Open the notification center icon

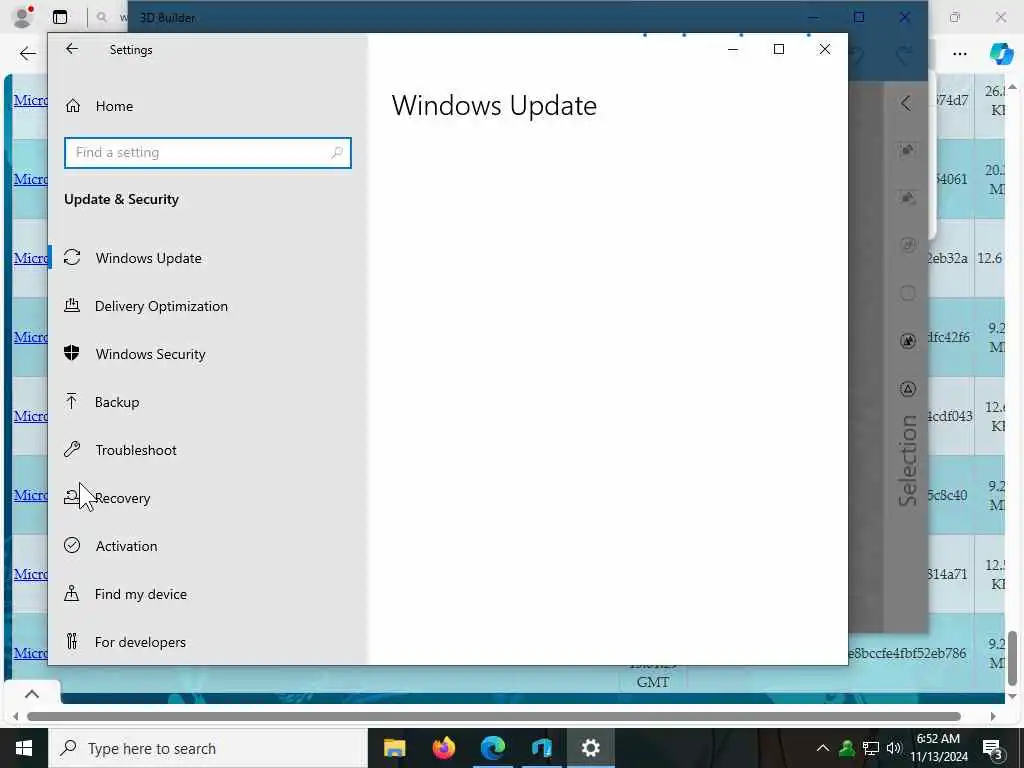(x=992, y=749)
